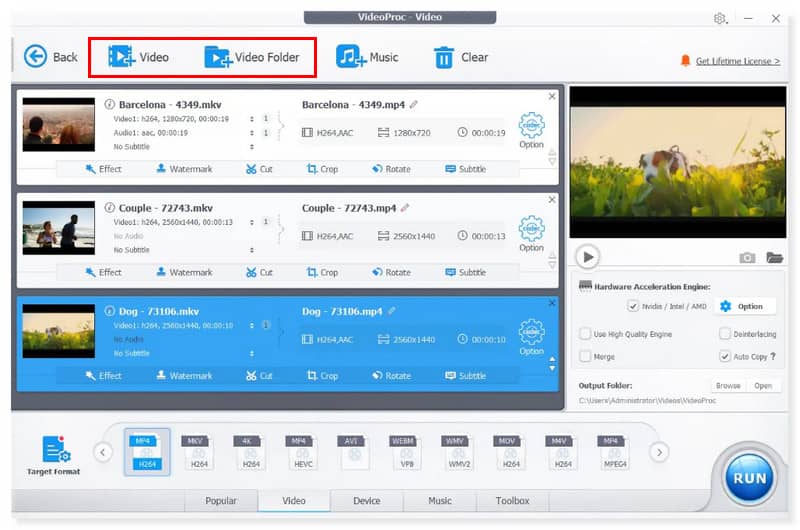Image resolution: width=800 pixels, height=530 pixels.
Task: Start conversion with RUN button
Action: 749,478
